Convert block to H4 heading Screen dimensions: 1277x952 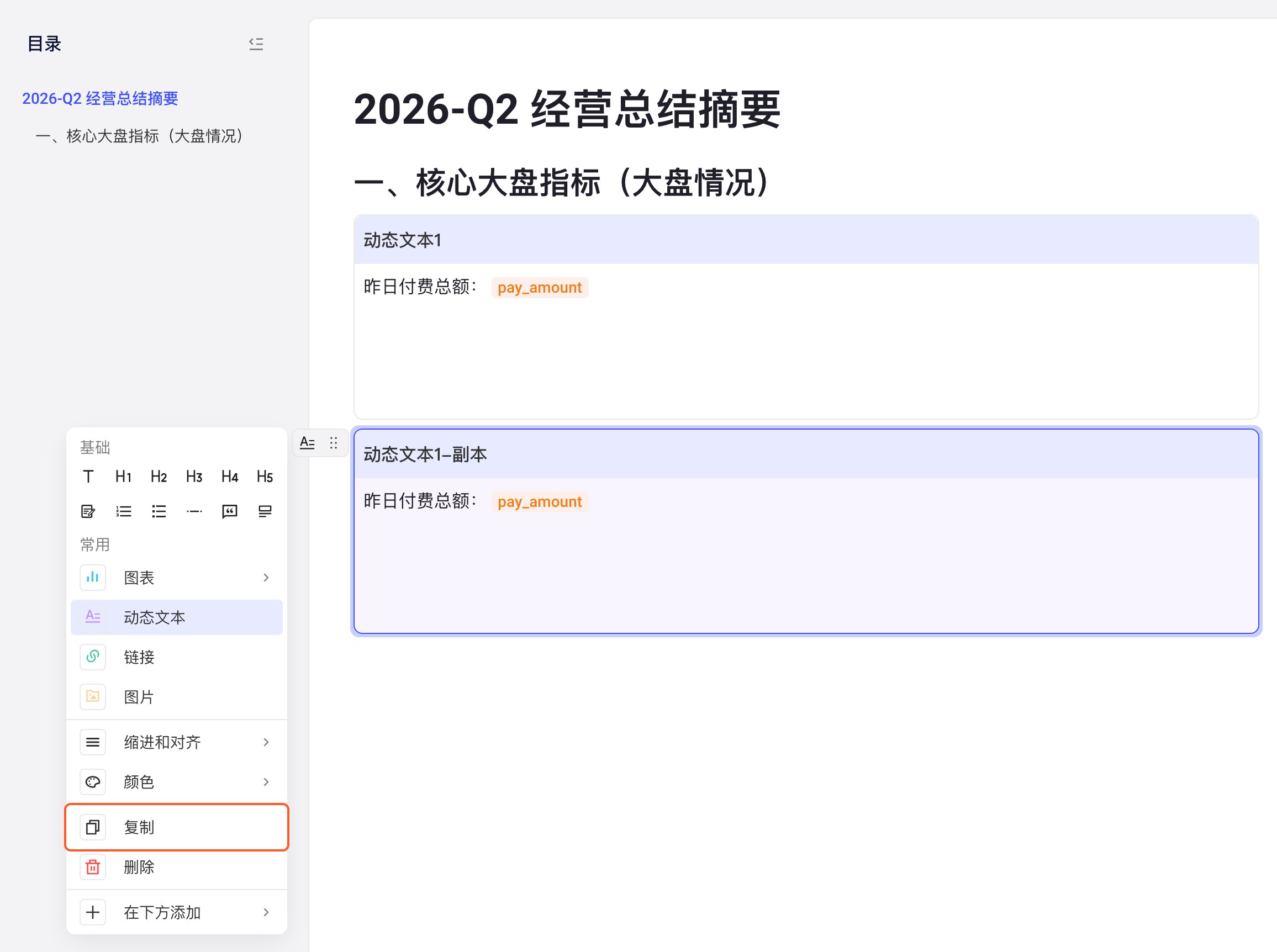(229, 477)
